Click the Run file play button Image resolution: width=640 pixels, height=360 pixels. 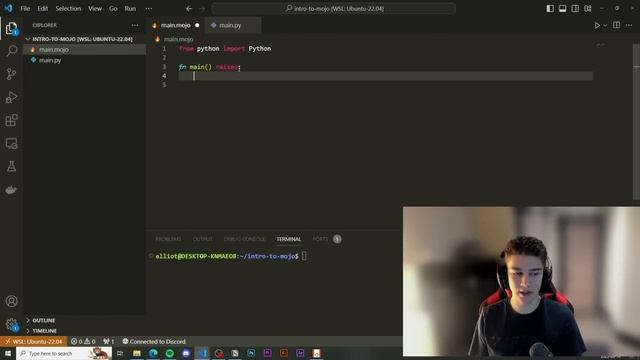(x=597, y=25)
